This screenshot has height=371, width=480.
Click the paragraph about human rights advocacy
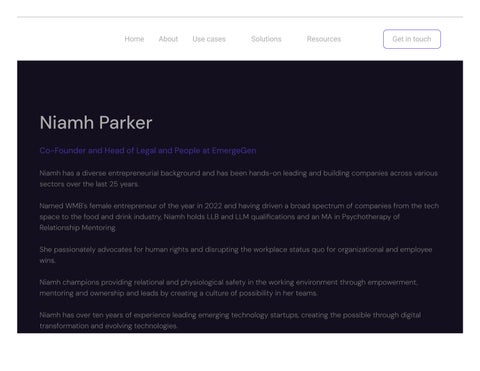tap(236, 255)
